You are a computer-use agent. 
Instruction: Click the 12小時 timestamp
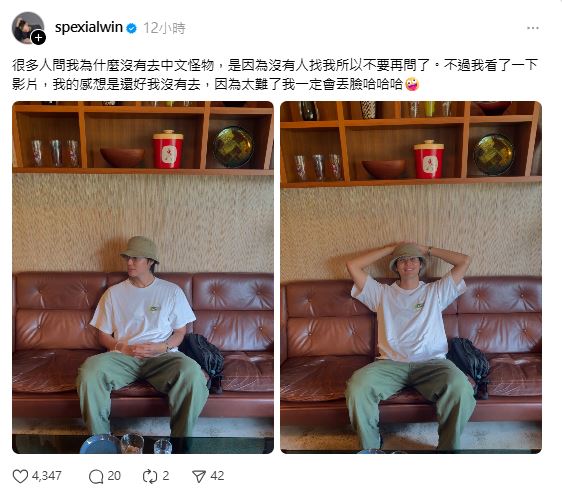(165, 28)
